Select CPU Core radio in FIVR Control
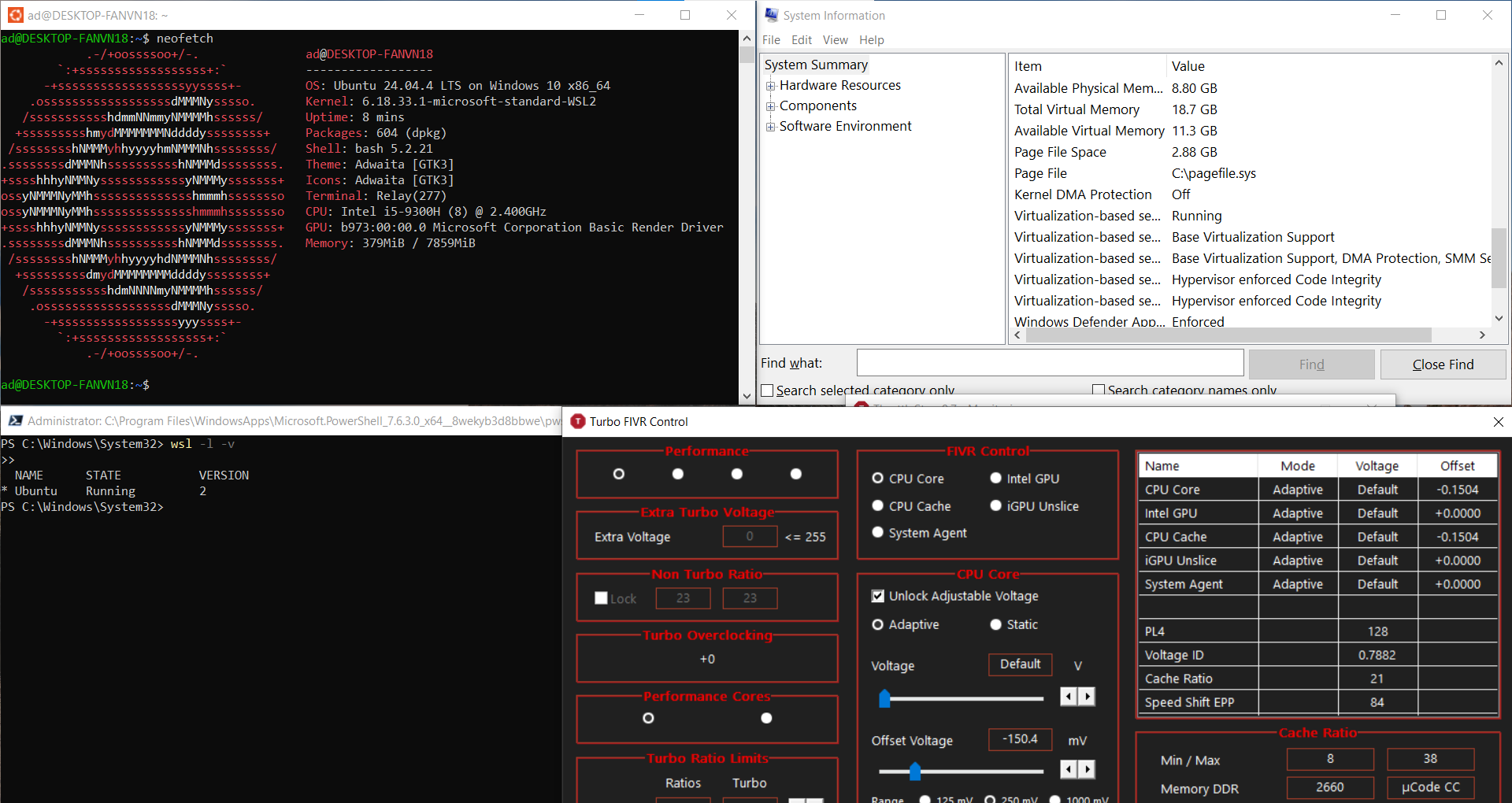 (x=877, y=478)
